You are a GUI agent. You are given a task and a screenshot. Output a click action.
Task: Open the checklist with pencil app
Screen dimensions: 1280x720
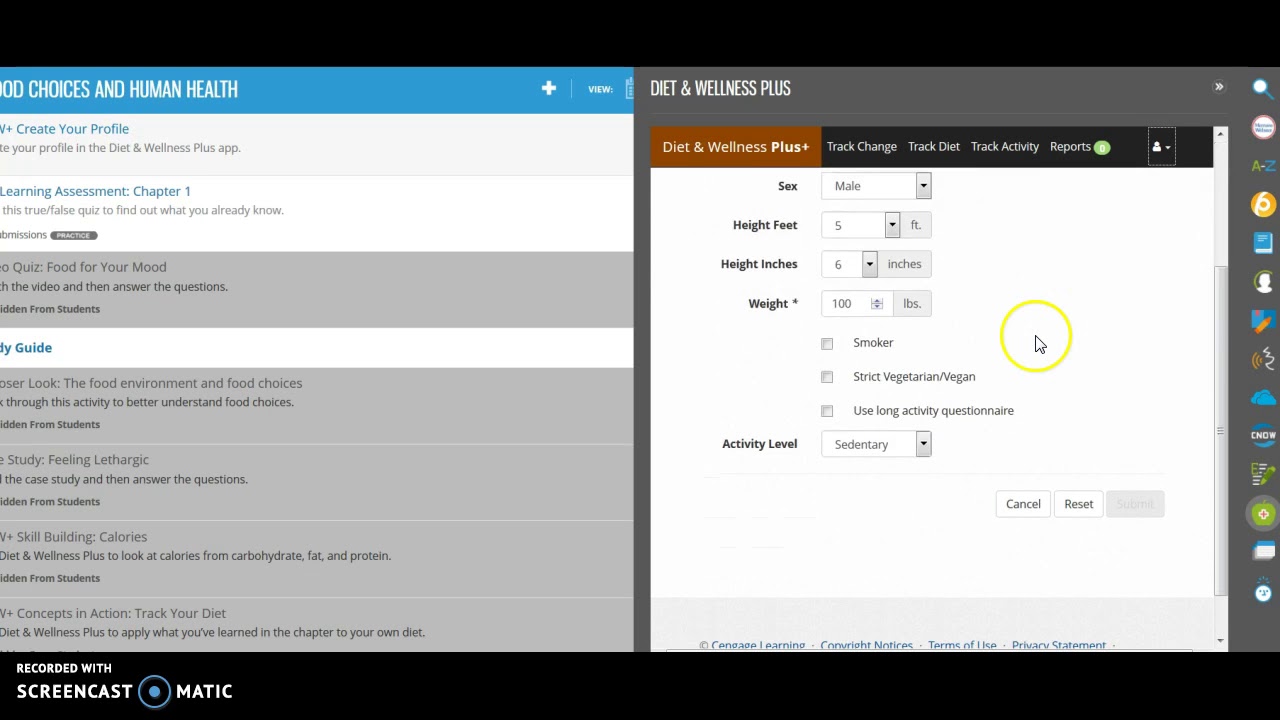[1263, 474]
